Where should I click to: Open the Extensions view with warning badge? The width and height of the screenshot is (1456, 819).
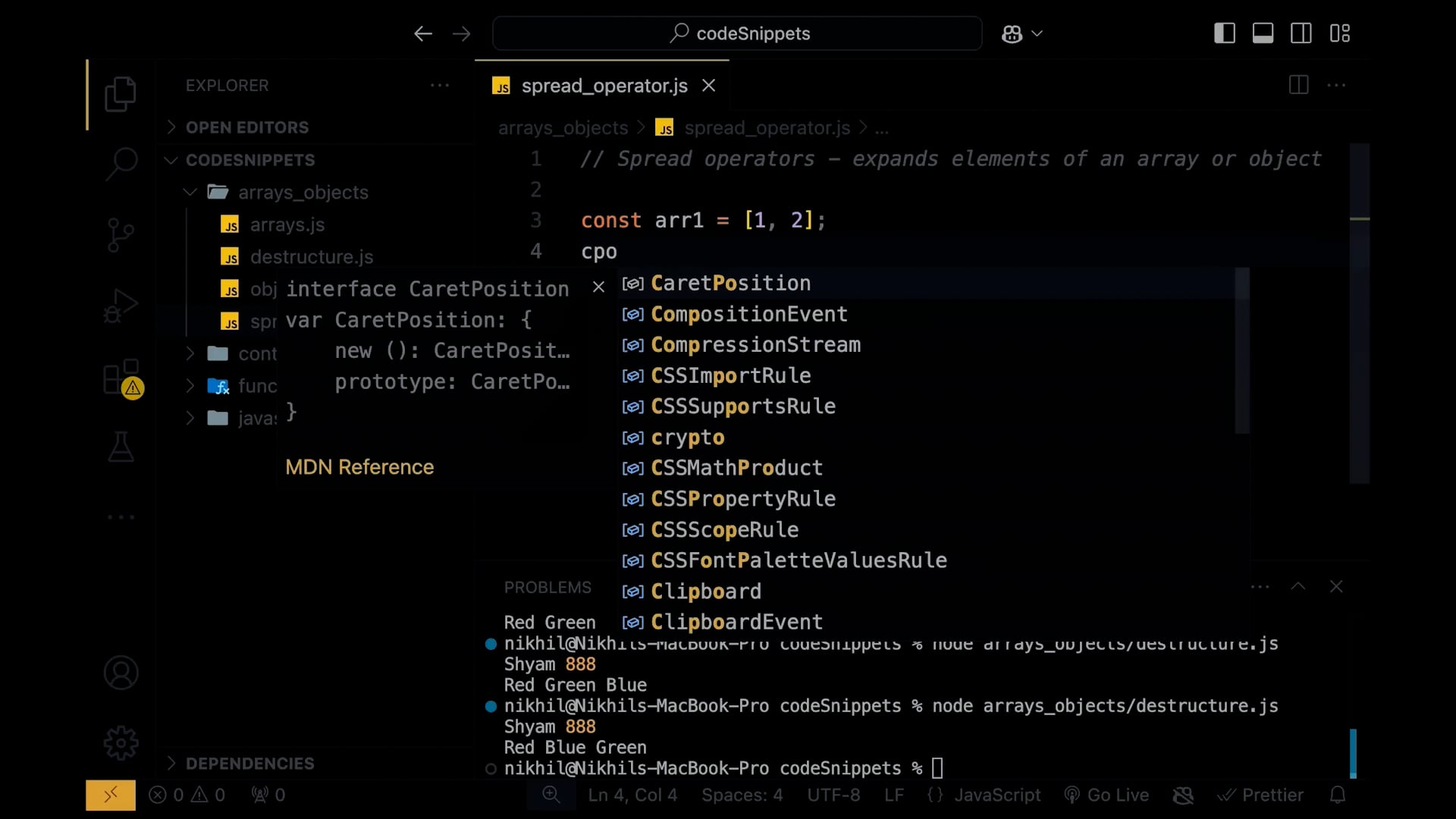[121, 378]
